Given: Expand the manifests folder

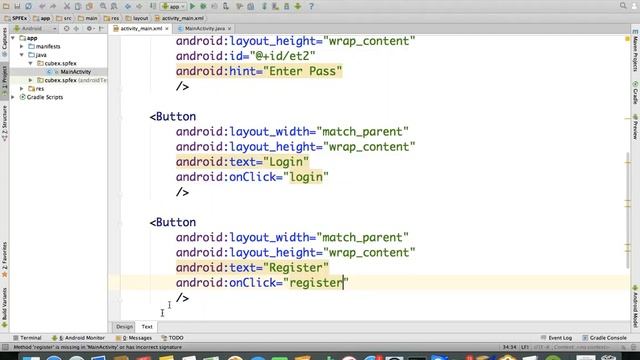Looking at the screenshot, I should click(22, 47).
